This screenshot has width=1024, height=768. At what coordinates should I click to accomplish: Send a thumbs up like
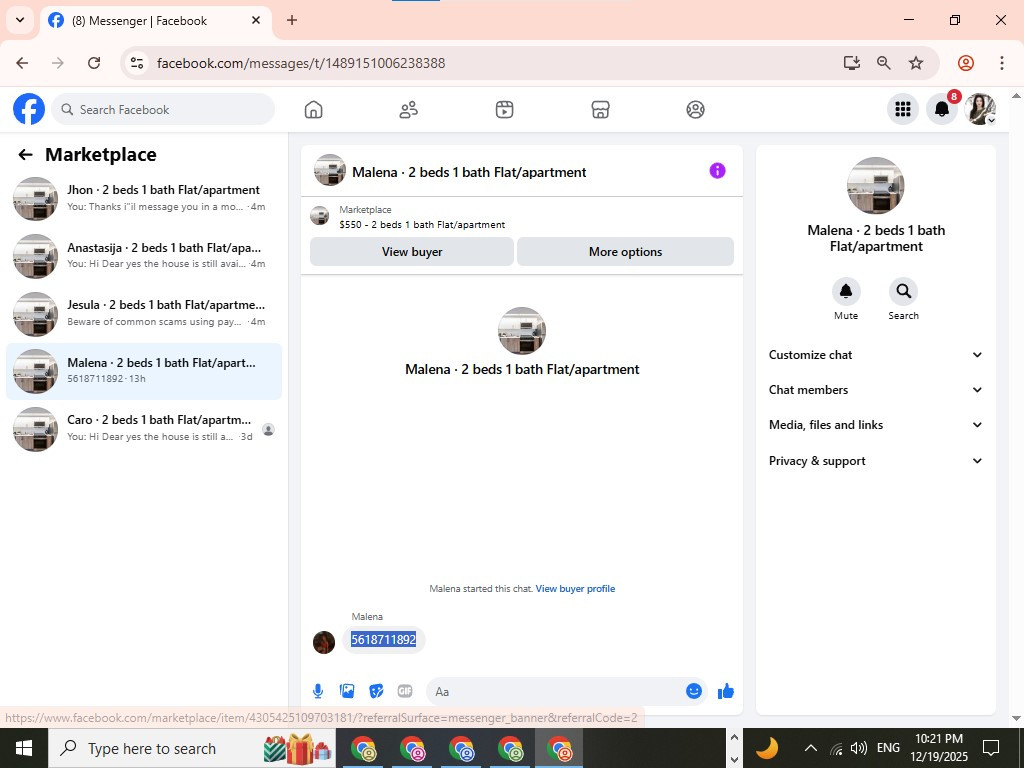click(726, 691)
